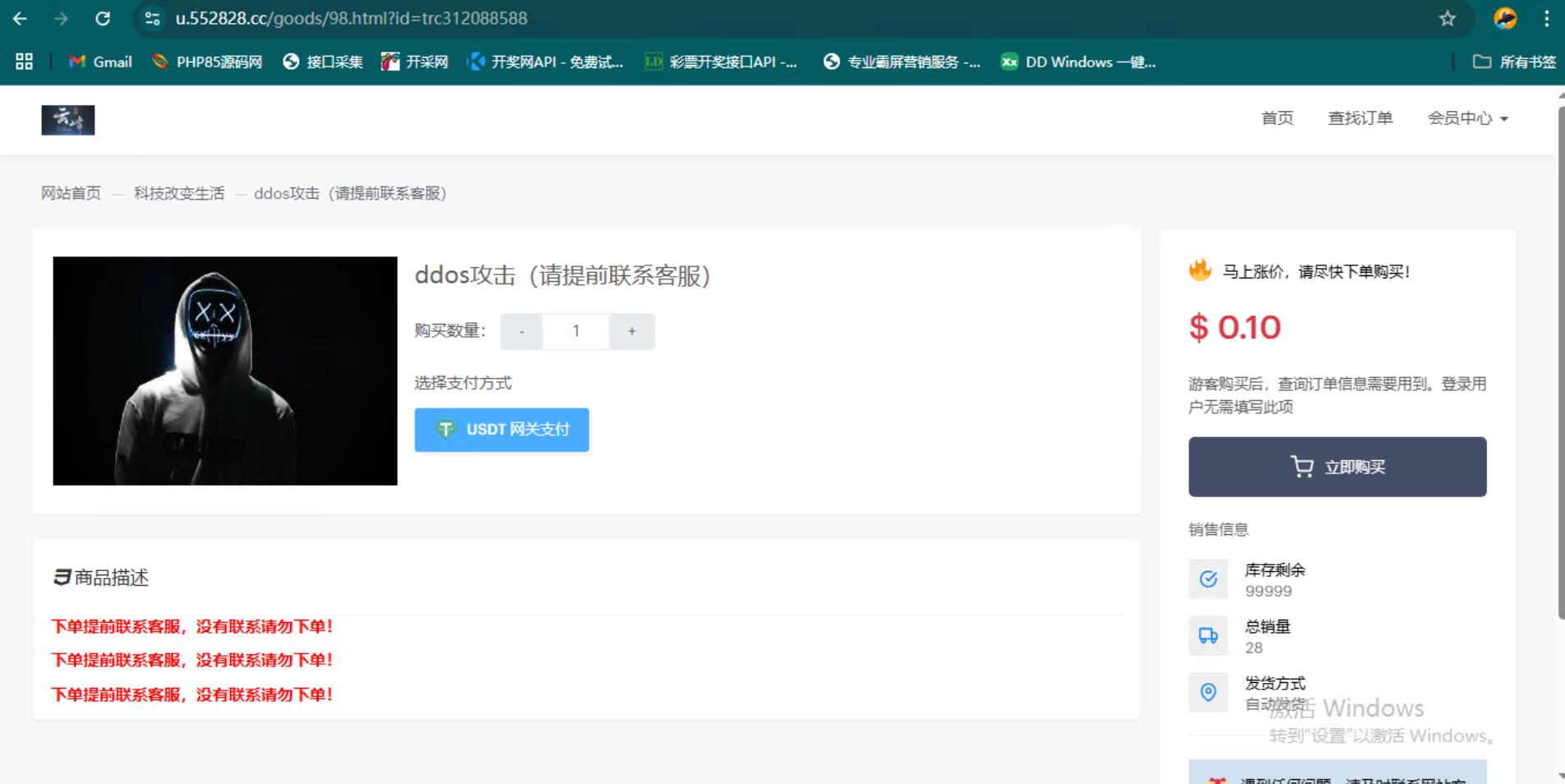Click the 网站首页 breadcrumb link
The width and height of the screenshot is (1565, 784).
[72, 193]
